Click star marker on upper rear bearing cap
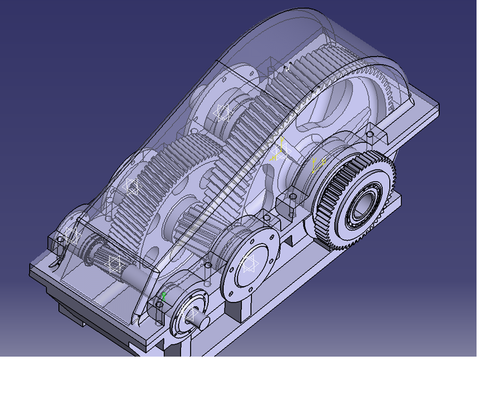The image size is (500, 406). click(222, 112)
